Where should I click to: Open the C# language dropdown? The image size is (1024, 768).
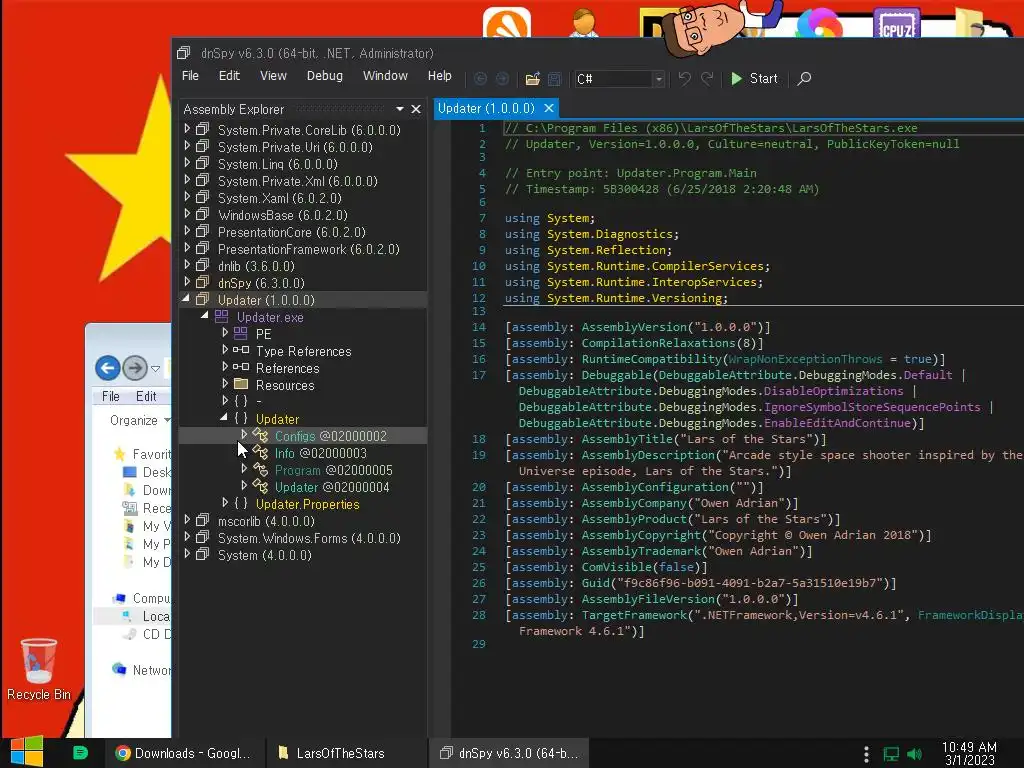click(619, 79)
